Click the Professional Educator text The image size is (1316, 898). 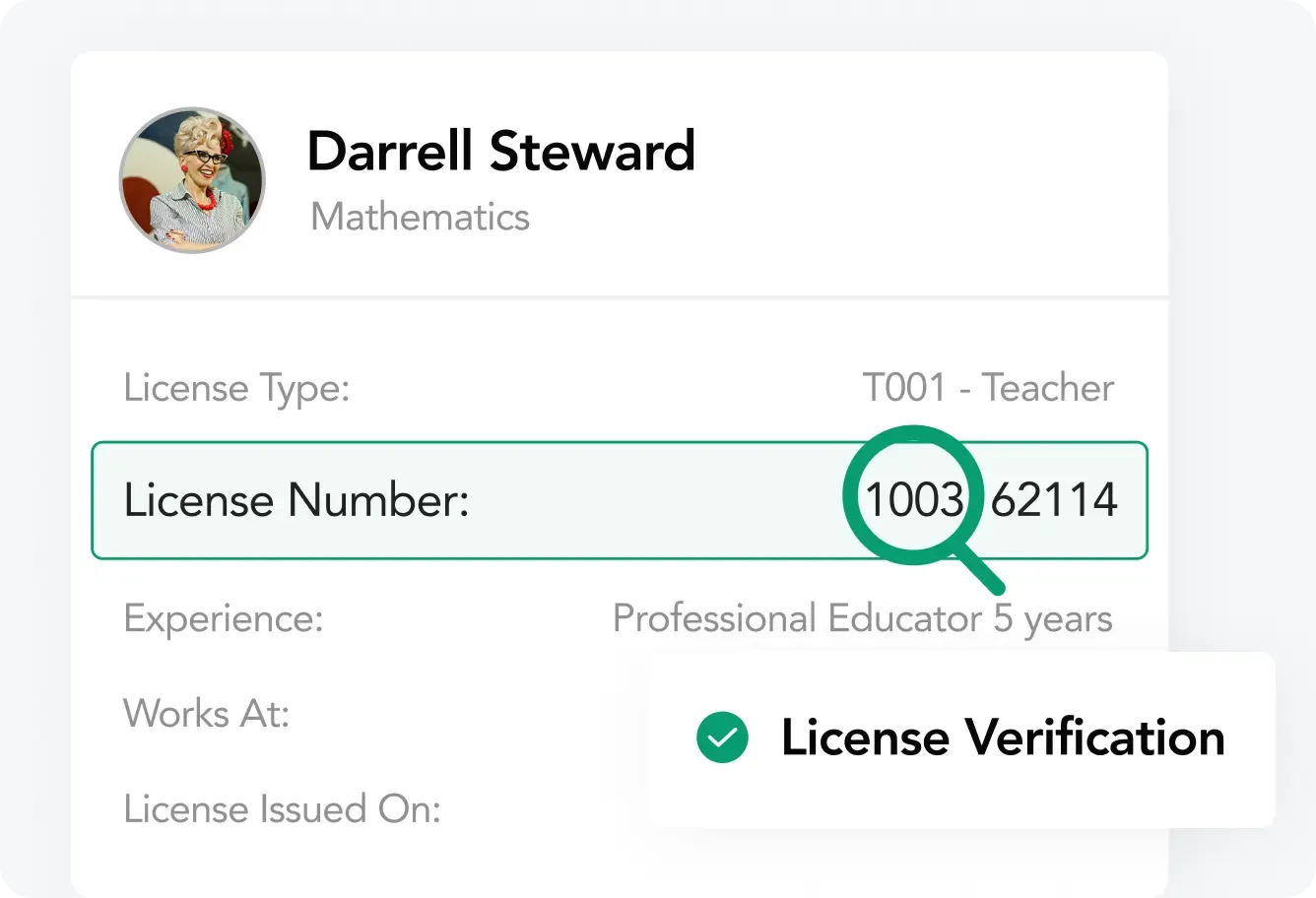coord(797,619)
